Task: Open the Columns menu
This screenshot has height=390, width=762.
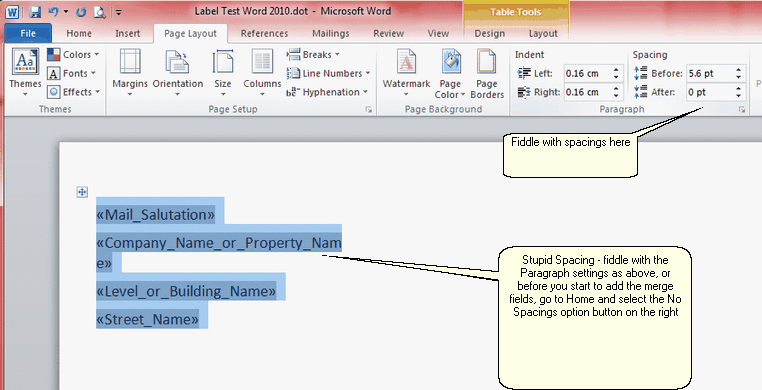Action: pos(262,72)
